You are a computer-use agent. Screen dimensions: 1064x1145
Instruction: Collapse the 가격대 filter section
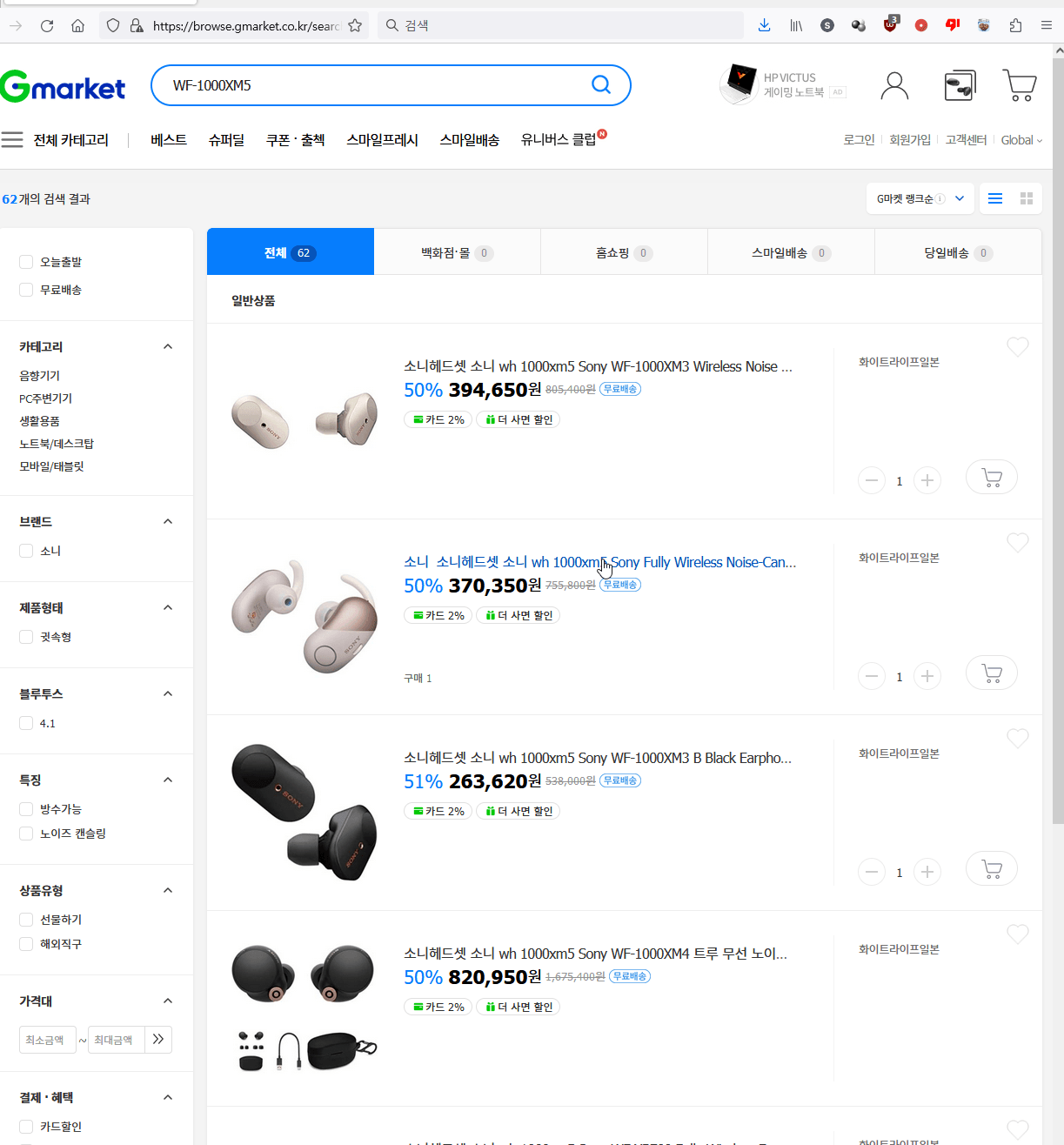168,1001
